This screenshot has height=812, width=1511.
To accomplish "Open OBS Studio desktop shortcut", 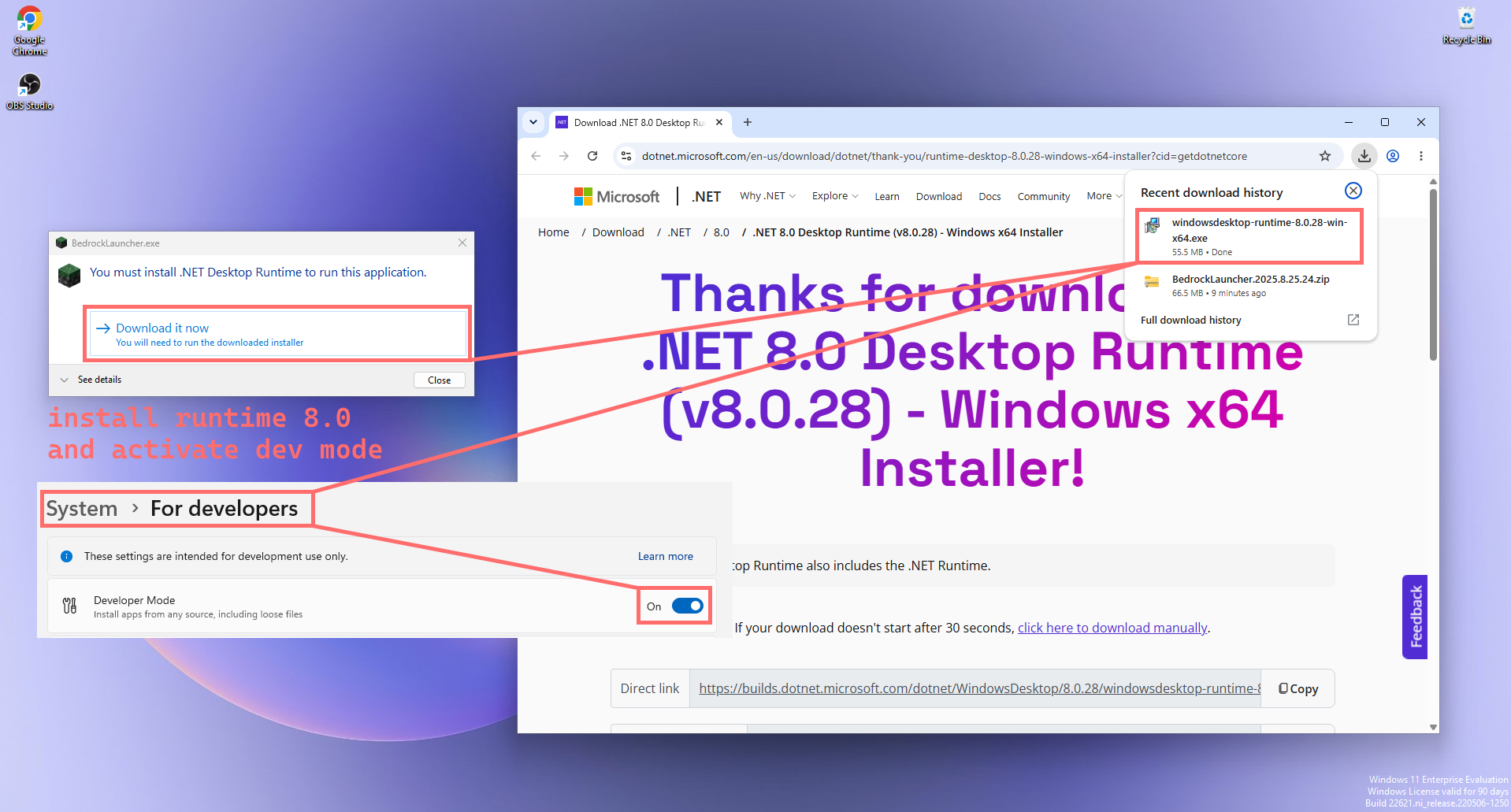I will point(30,91).
